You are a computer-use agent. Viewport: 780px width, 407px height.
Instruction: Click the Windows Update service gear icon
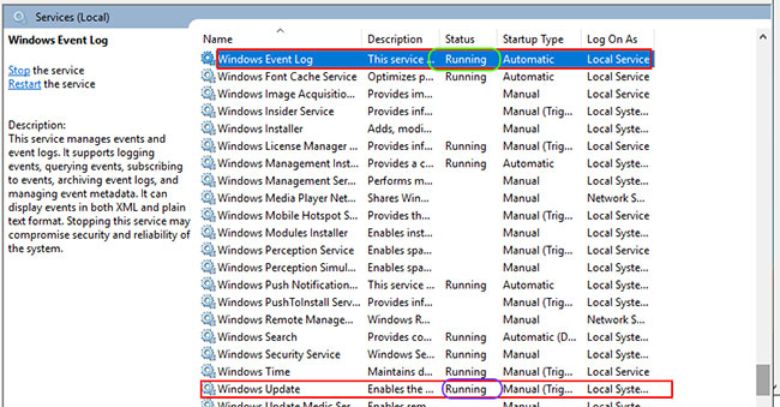tap(208, 389)
